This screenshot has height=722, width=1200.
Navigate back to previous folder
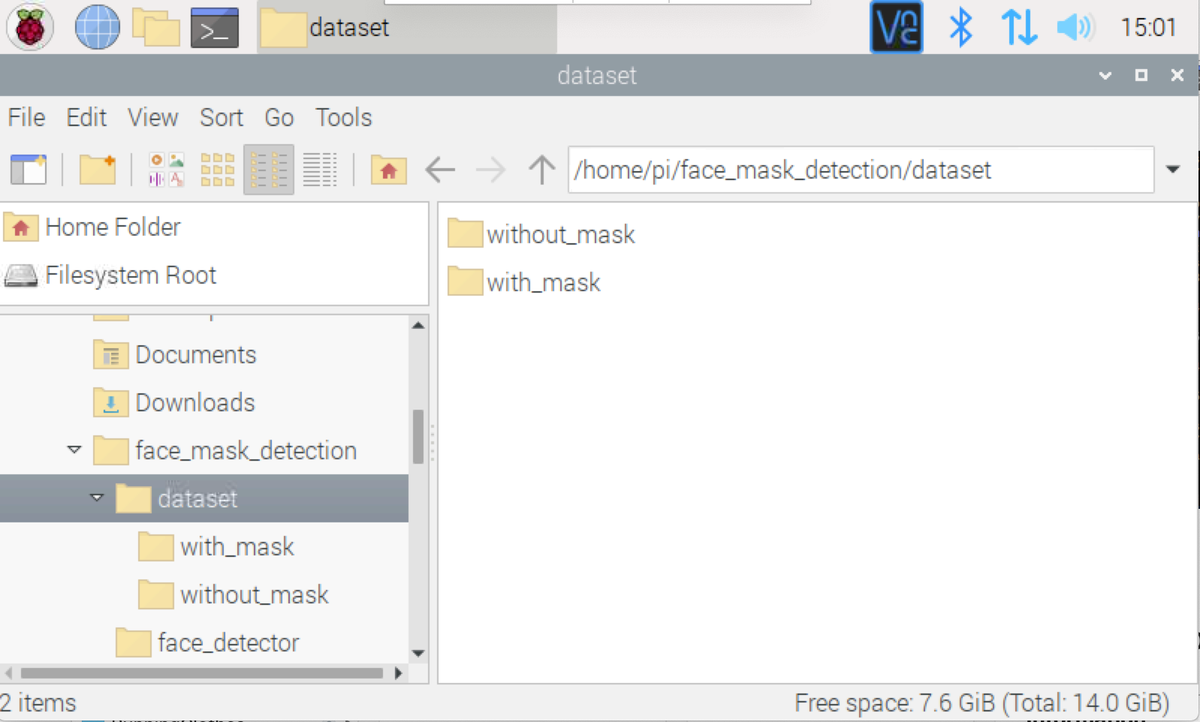(x=440, y=170)
